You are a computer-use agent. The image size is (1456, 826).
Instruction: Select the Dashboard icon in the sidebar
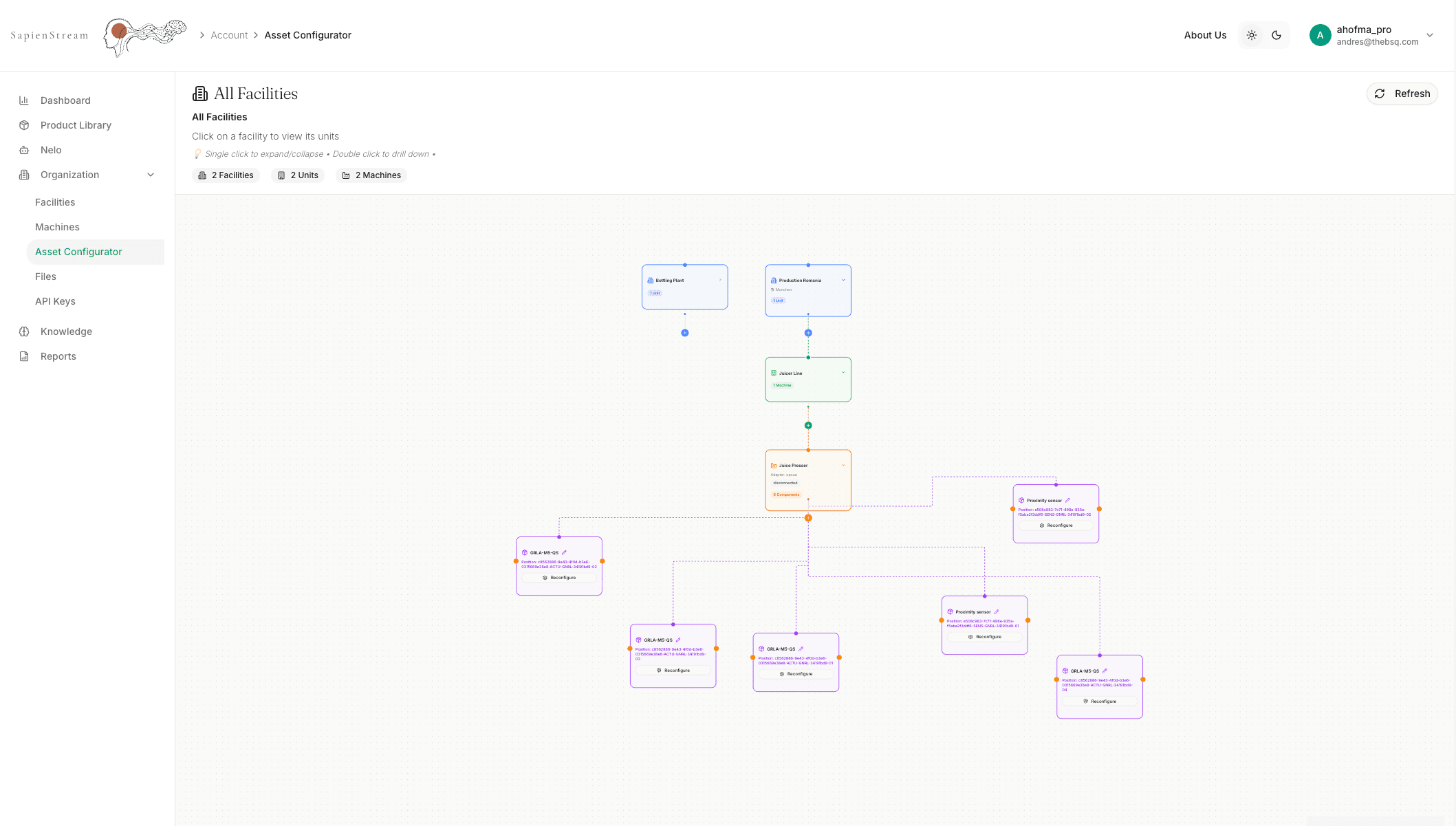pos(23,100)
